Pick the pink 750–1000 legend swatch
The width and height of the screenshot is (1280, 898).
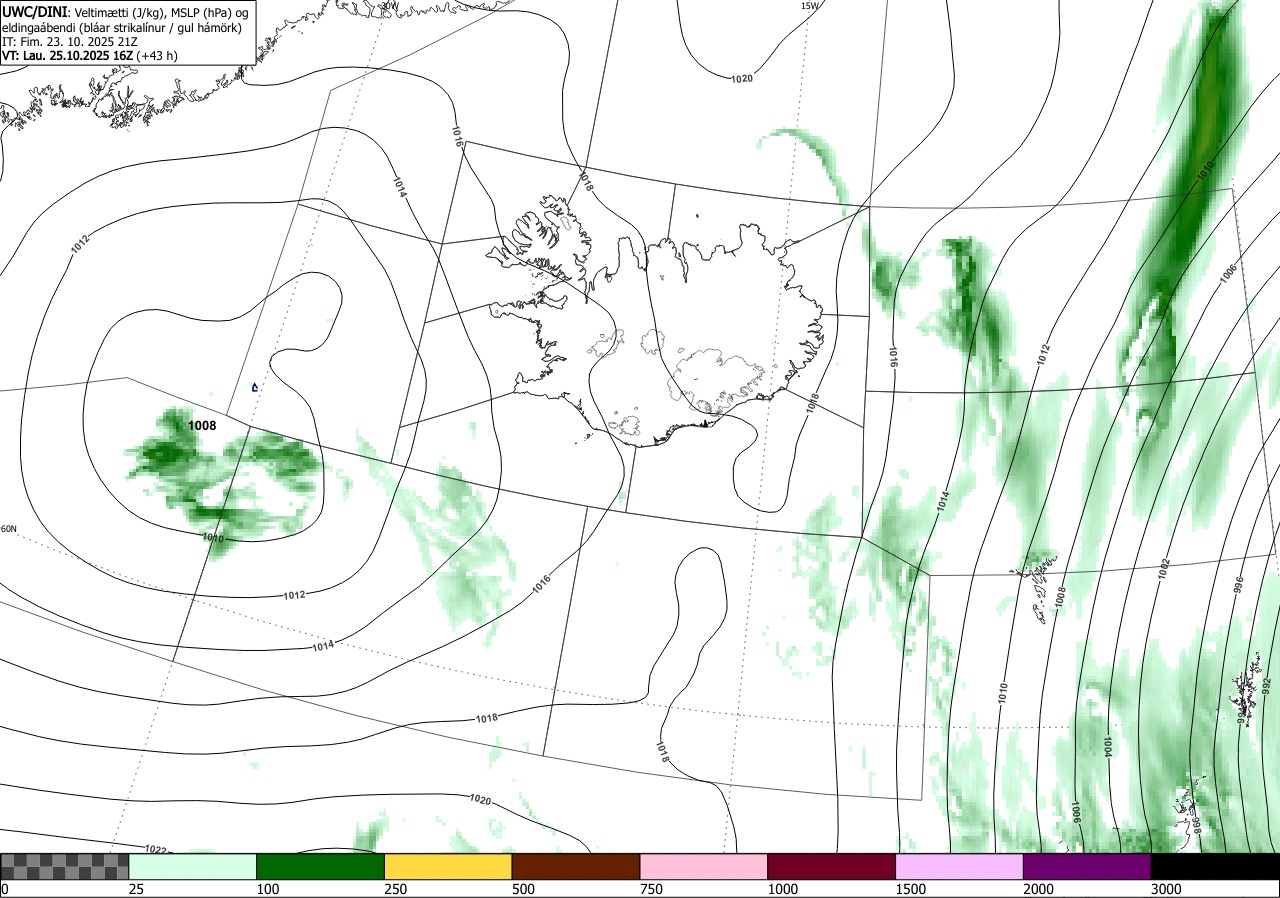pyautogui.click(x=704, y=866)
